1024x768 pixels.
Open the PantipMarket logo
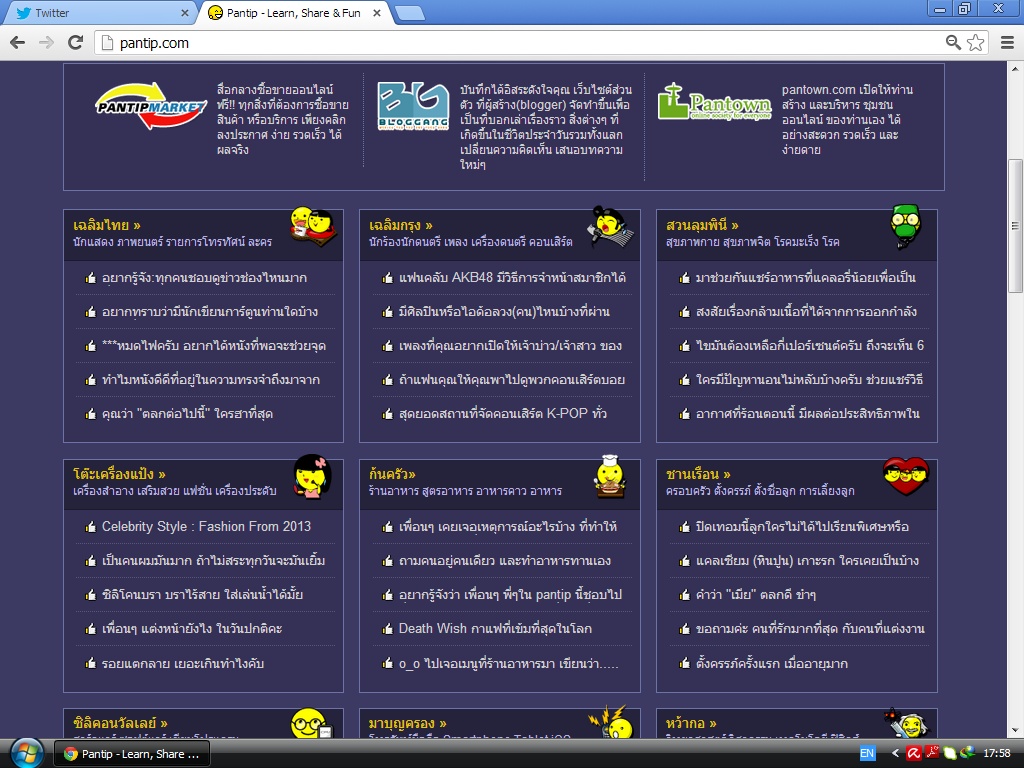click(x=152, y=106)
